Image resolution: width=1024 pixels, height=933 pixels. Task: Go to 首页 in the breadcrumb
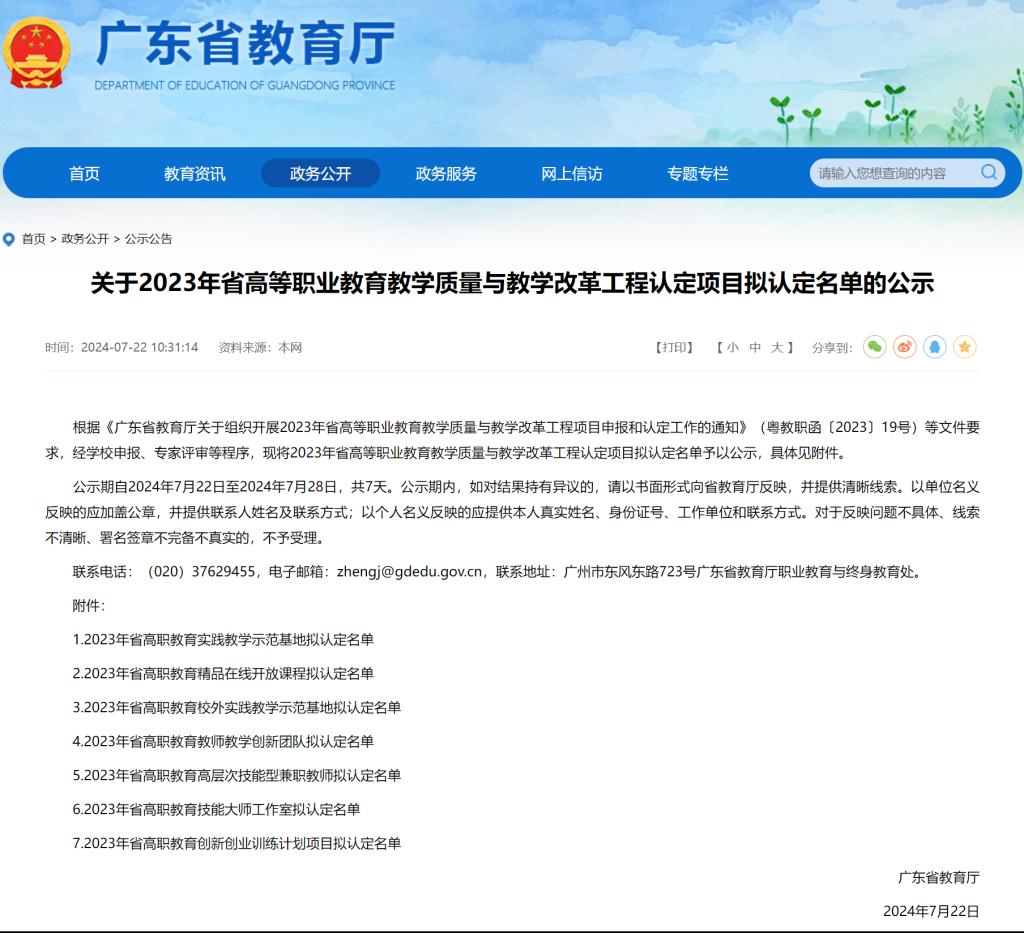point(33,239)
